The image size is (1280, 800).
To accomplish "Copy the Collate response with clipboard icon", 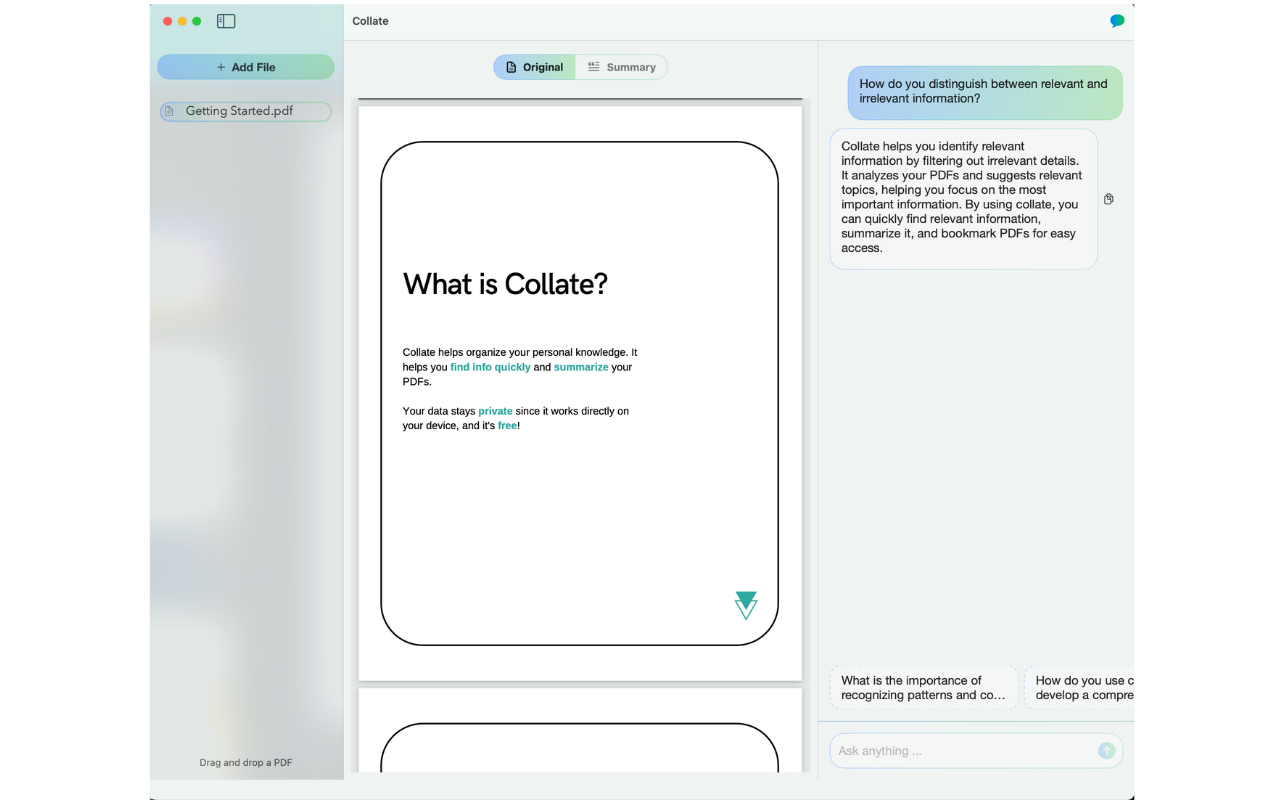I will tap(1108, 199).
